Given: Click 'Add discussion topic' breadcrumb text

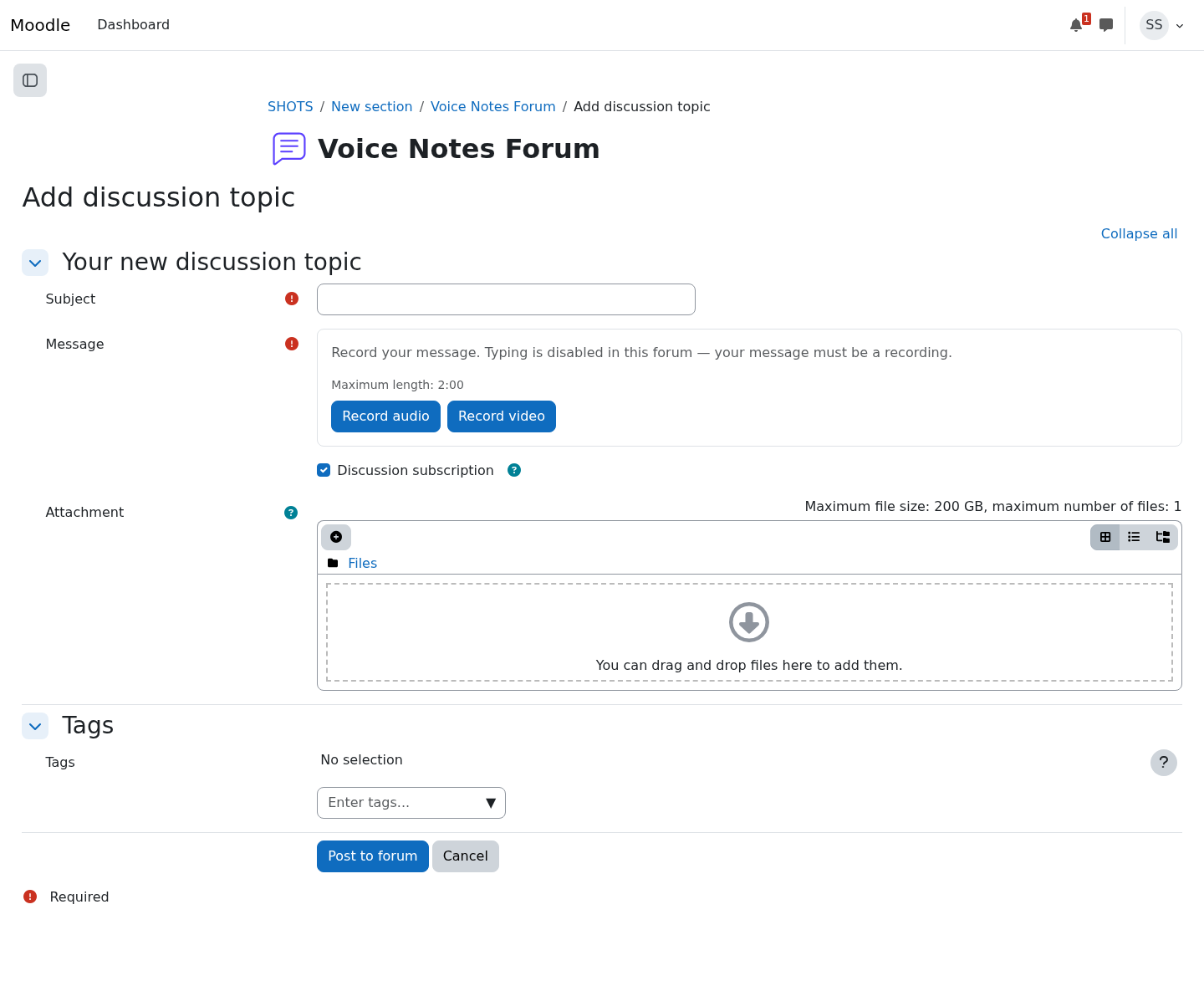Looking at the screenshot, I should point(642,106).
